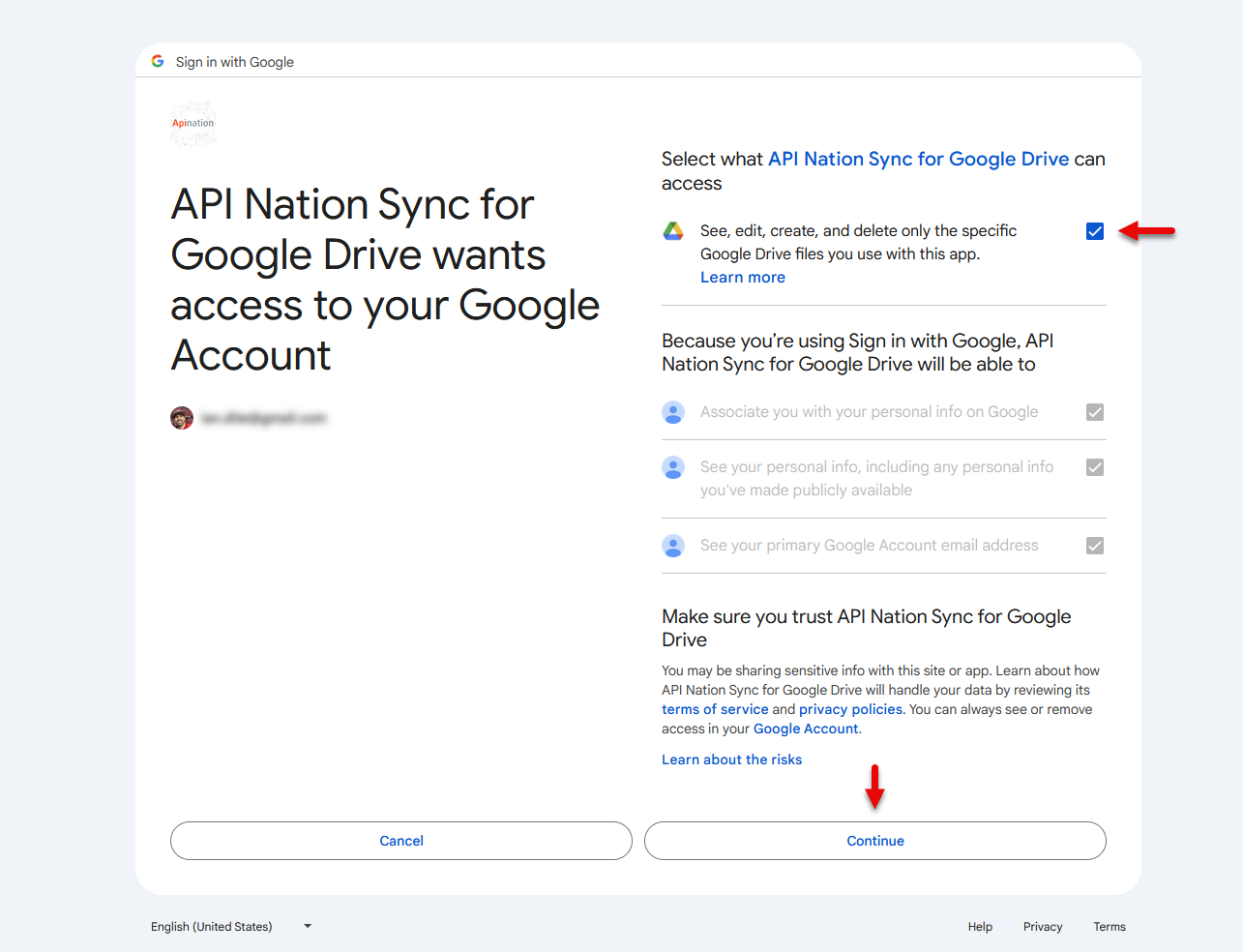Open the Learn more link

coord(743,278)
